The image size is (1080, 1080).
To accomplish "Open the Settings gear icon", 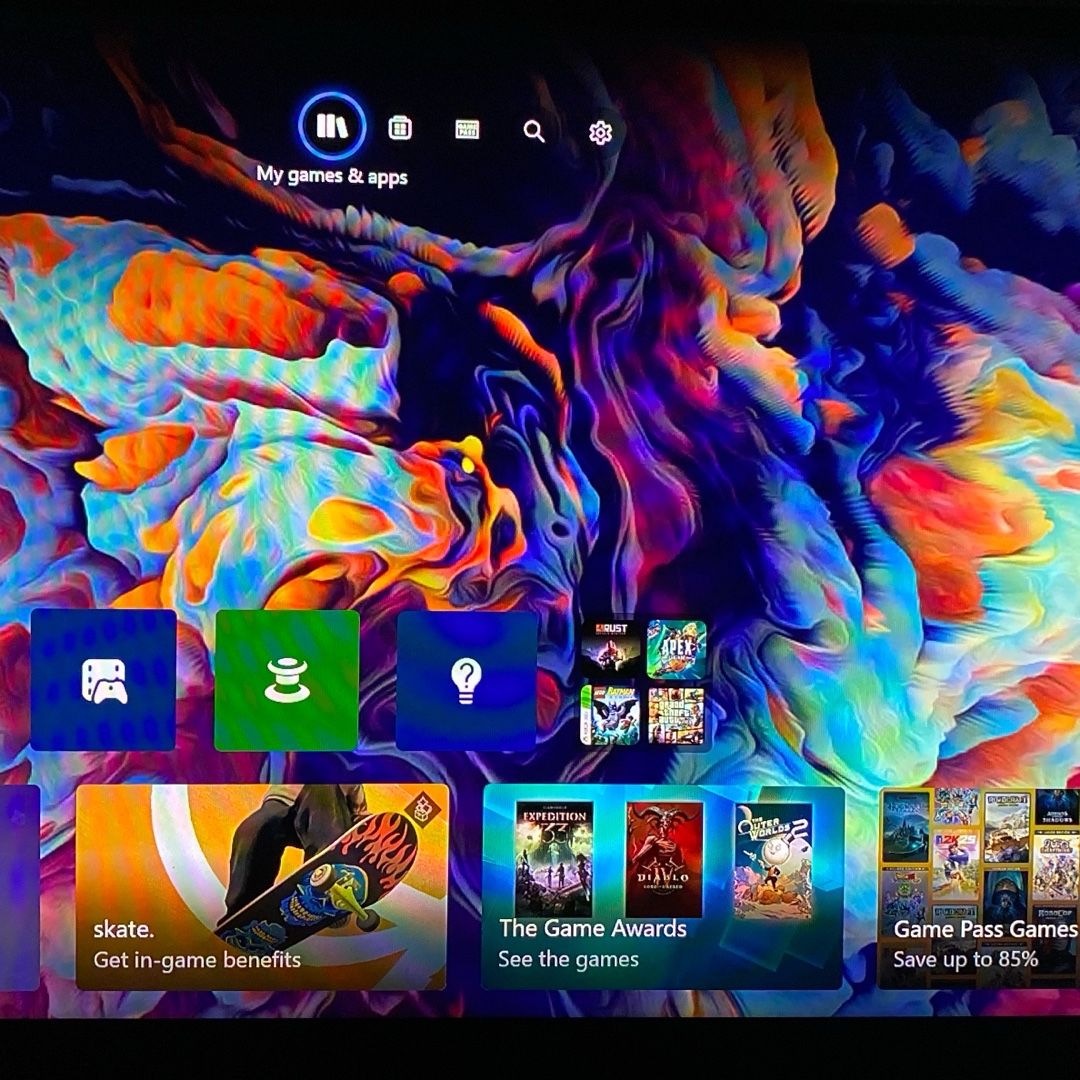I will pos(601,132).
